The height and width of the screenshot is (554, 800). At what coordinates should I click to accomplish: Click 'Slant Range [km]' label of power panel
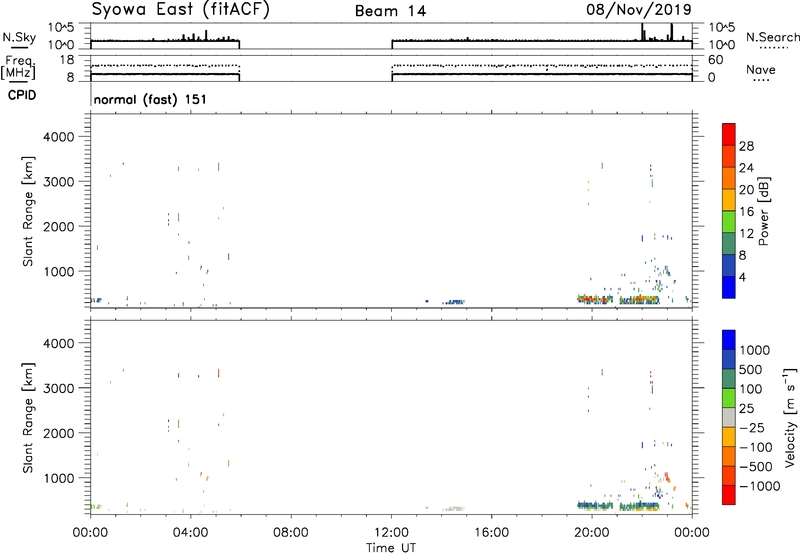[28, 211]
